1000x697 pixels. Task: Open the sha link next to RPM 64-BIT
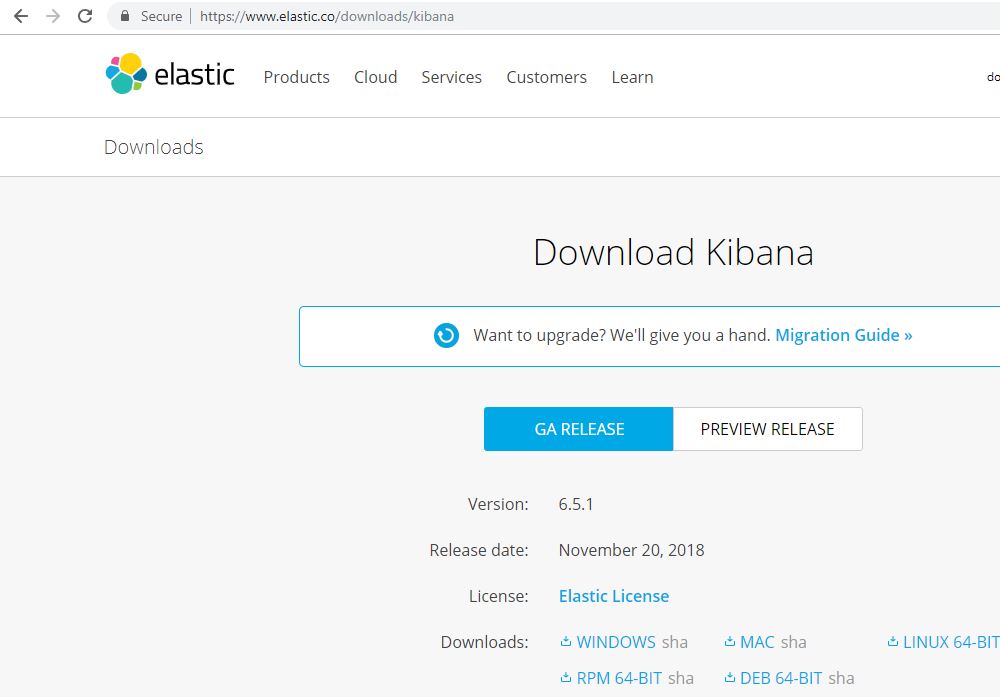pyautogui.click(x=680, y=679)
